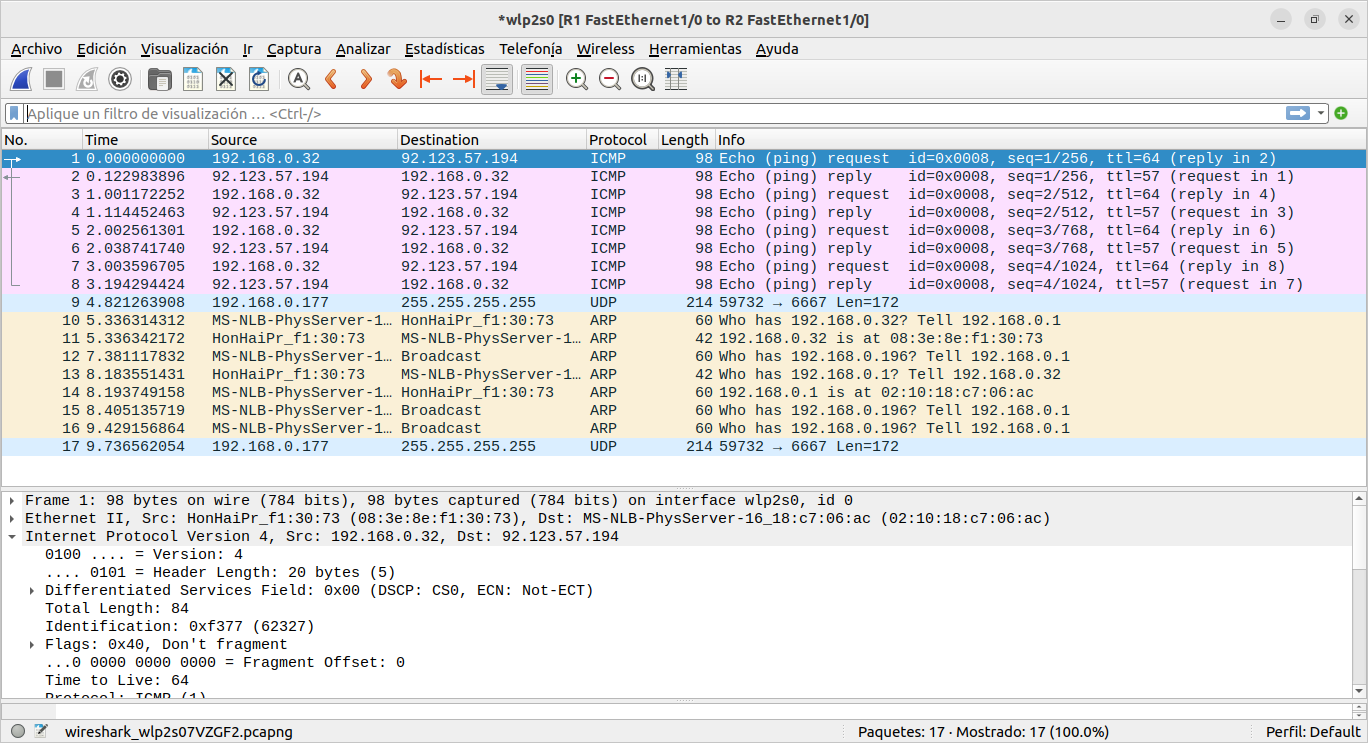Zoom out the main window text
1368x743 pixels.
(610, 79)
